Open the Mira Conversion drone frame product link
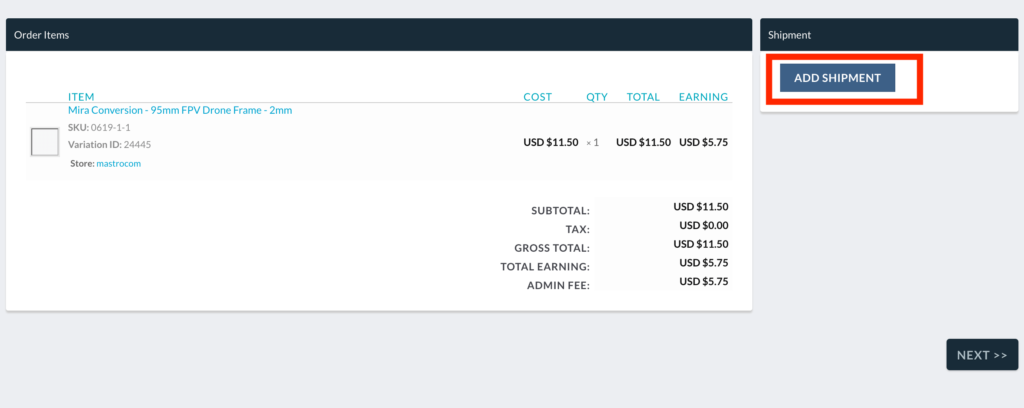1024x408 pixels. [180, 110]
